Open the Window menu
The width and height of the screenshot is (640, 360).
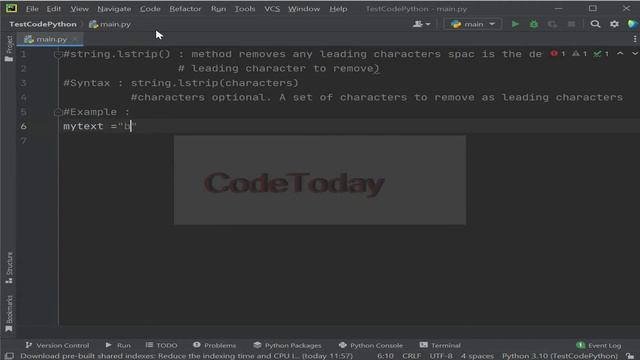pos(304,9)
